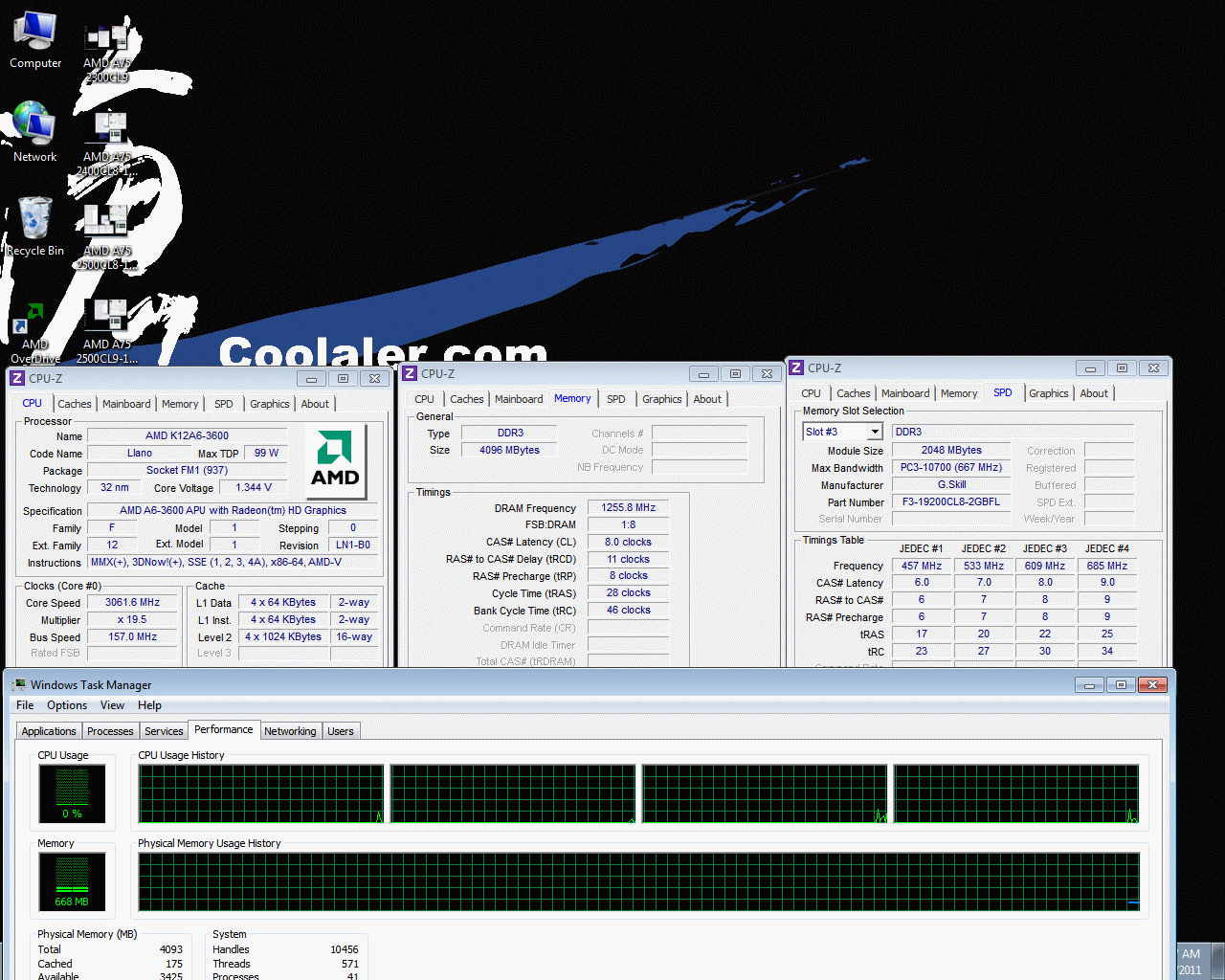The height and width of the screenshot is (980, 1225).
Task: Select Caches tab in the middle CPU-Z window
Action: (467, 399)
